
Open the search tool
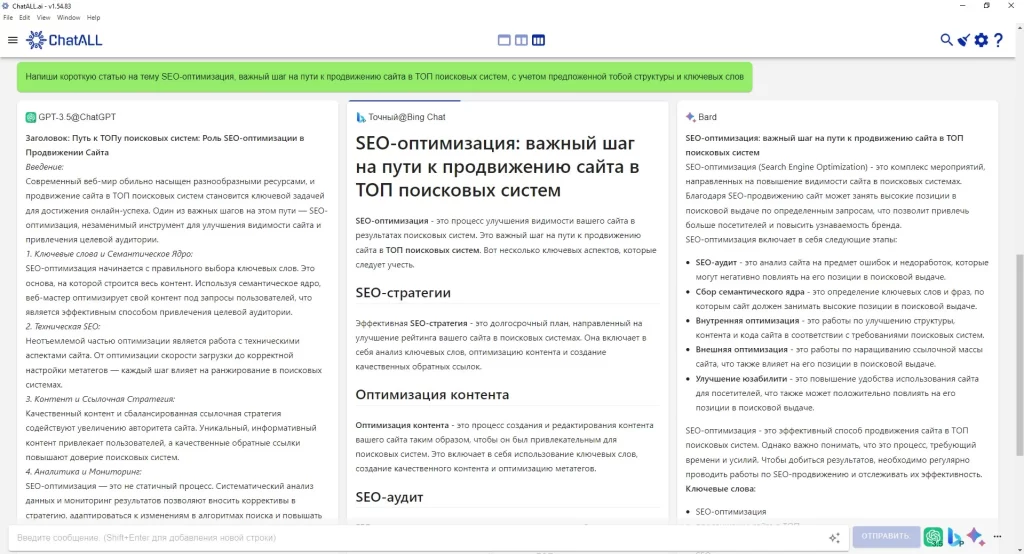(946, 40)
